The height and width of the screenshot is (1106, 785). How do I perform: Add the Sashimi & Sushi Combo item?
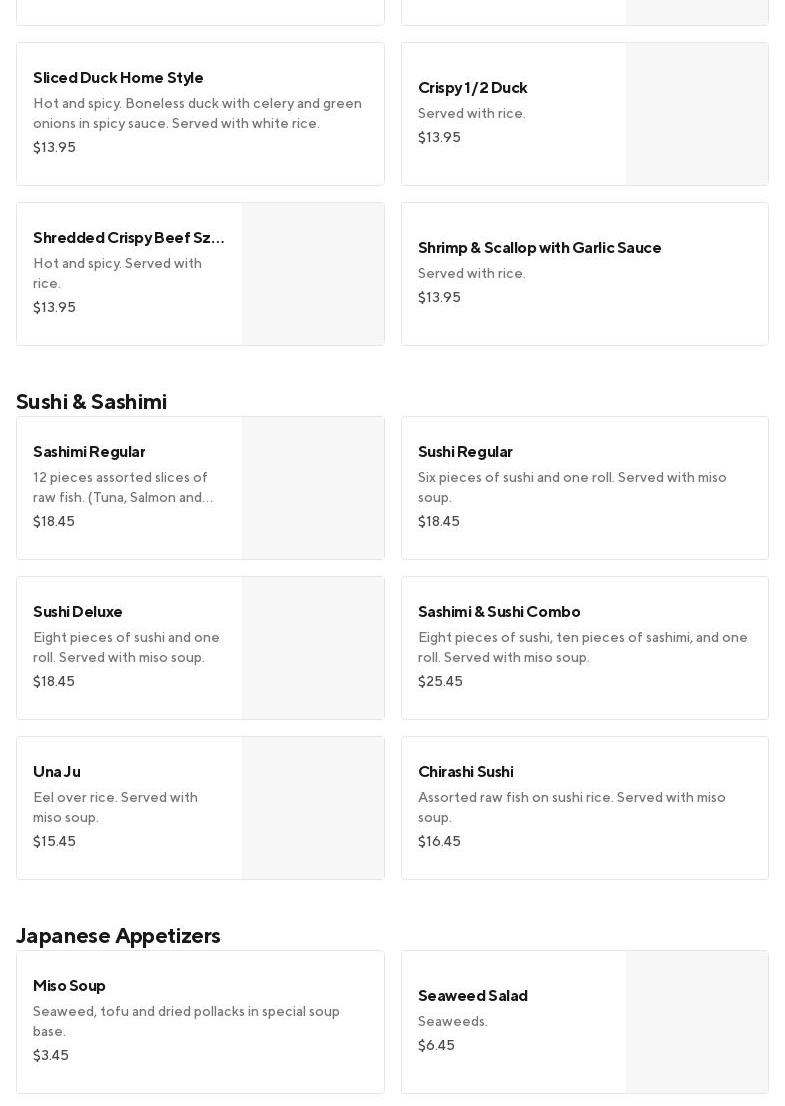click(x=584, y=648)
